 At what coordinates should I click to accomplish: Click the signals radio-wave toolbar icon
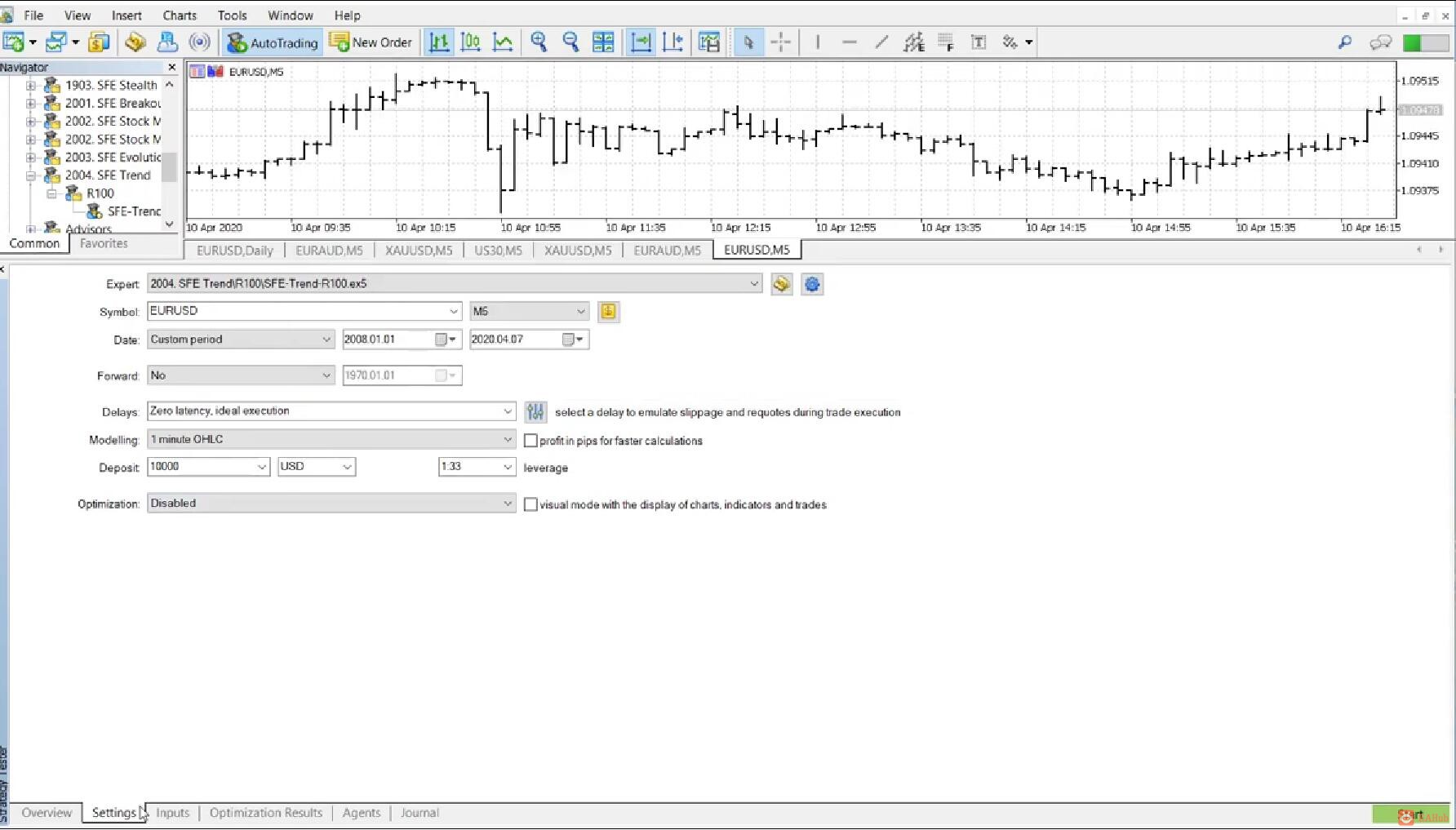coord(199,42)
